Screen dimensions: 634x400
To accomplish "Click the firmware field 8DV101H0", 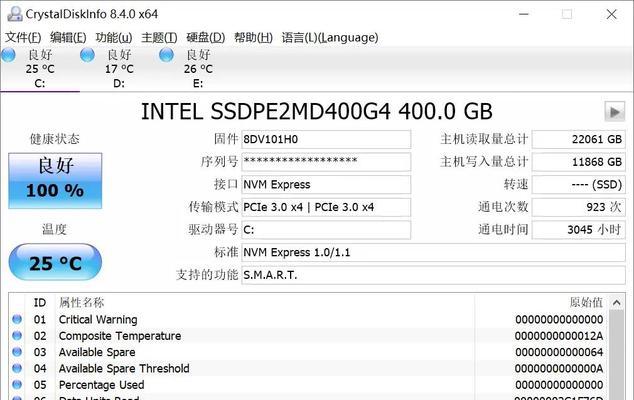I will pos(326,140).
